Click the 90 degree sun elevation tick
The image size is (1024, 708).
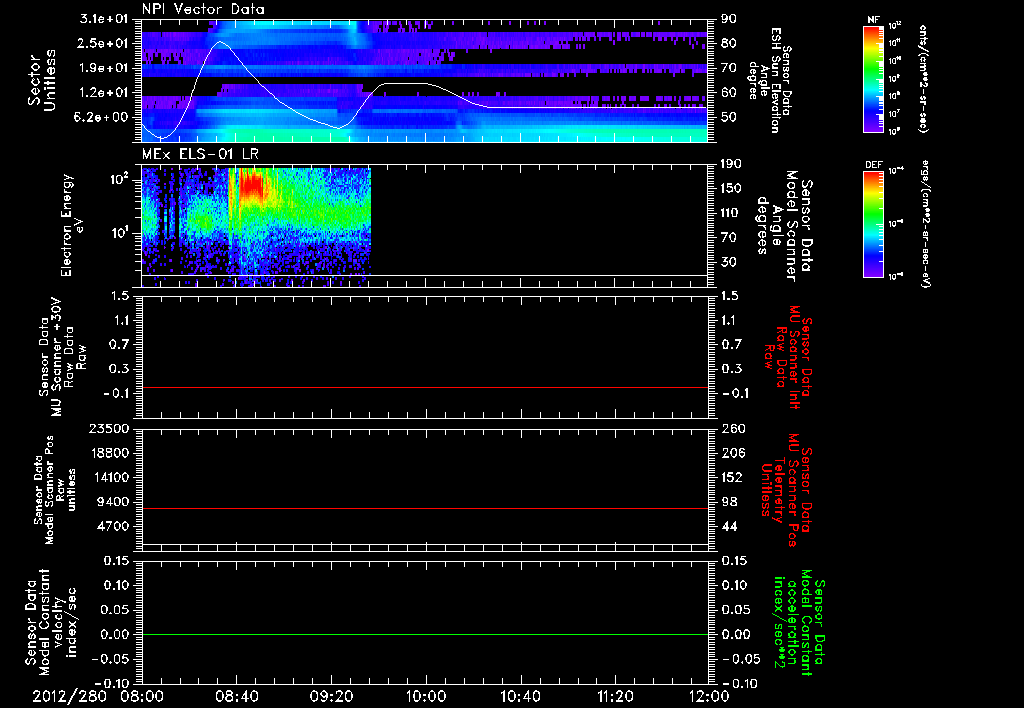point(729,19)
